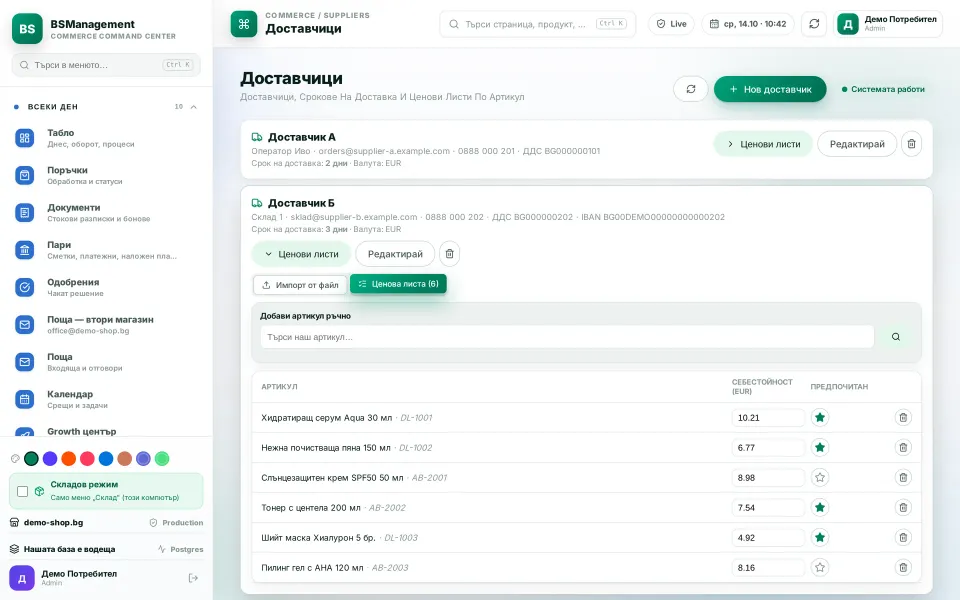The image size is (960, 600).
Task: Toggle preferred star for Тонер с центела
Action: tap(820, 508)
